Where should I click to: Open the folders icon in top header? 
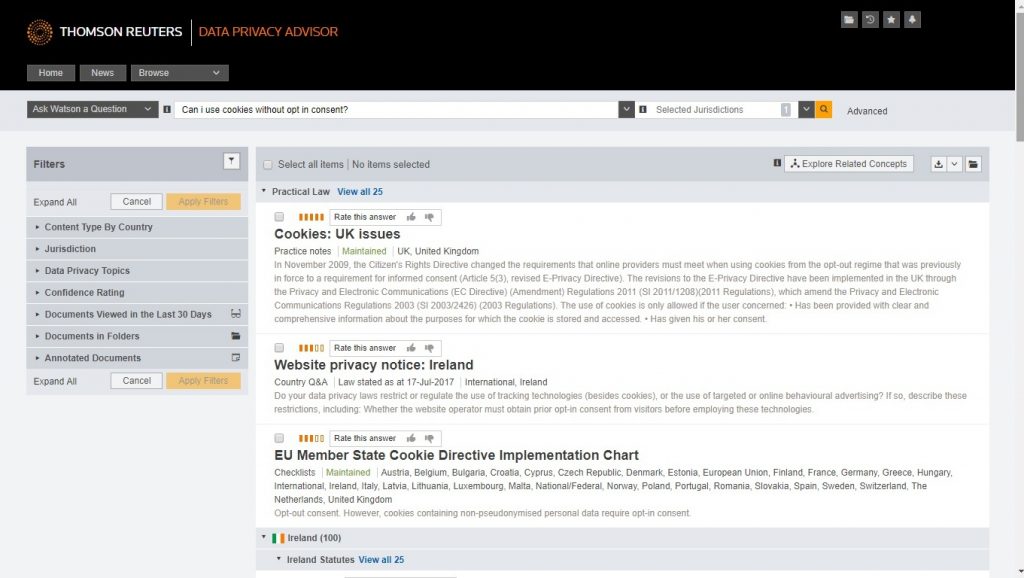point(849,20)
